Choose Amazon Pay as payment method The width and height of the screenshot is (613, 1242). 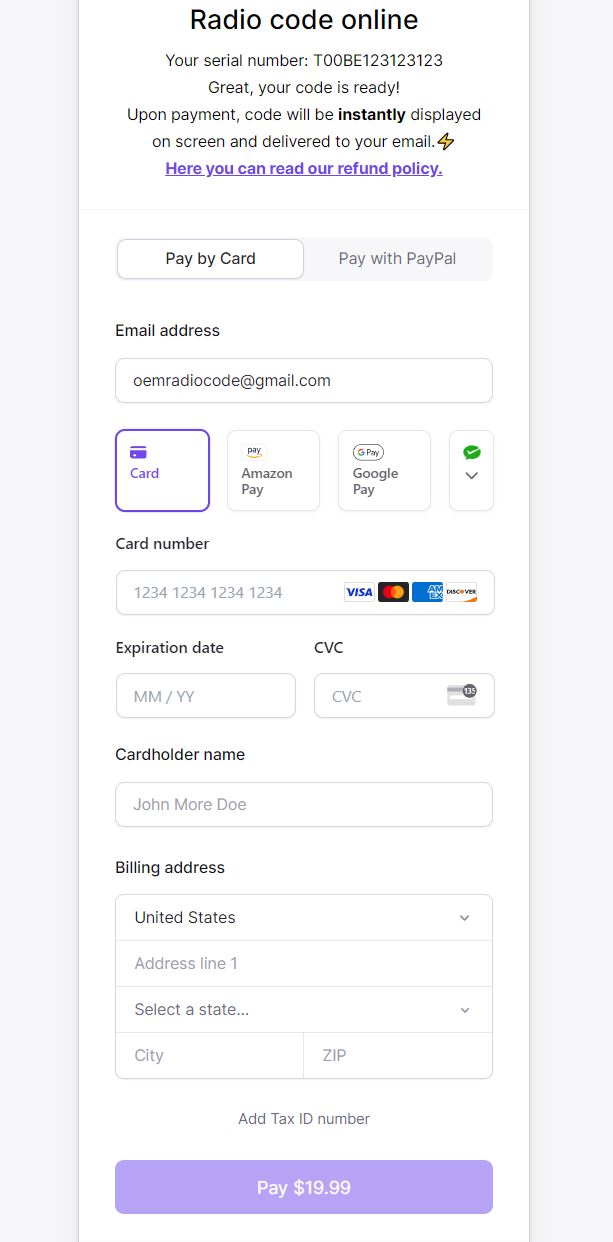273,470
